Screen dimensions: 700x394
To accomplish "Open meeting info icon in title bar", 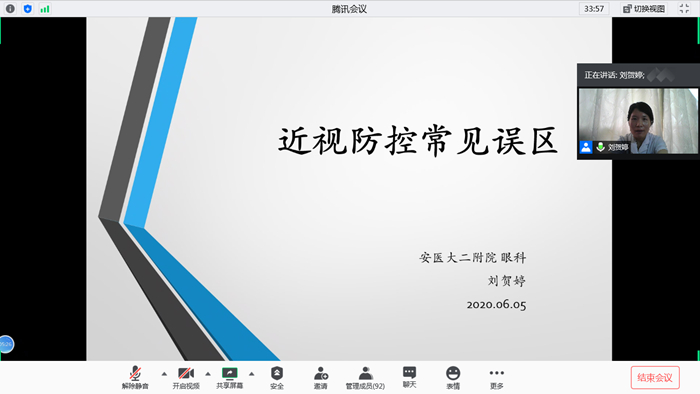I will (x=10, y=8).
